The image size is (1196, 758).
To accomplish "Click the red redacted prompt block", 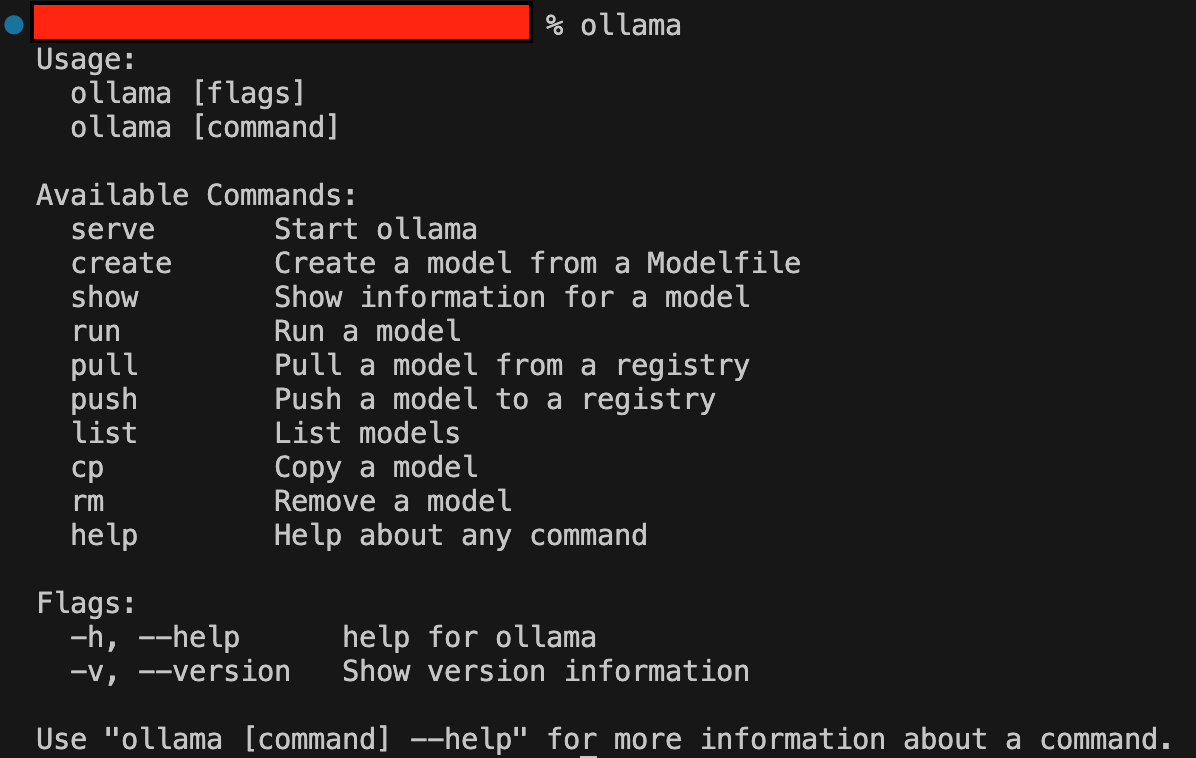I will click(281, 22).
